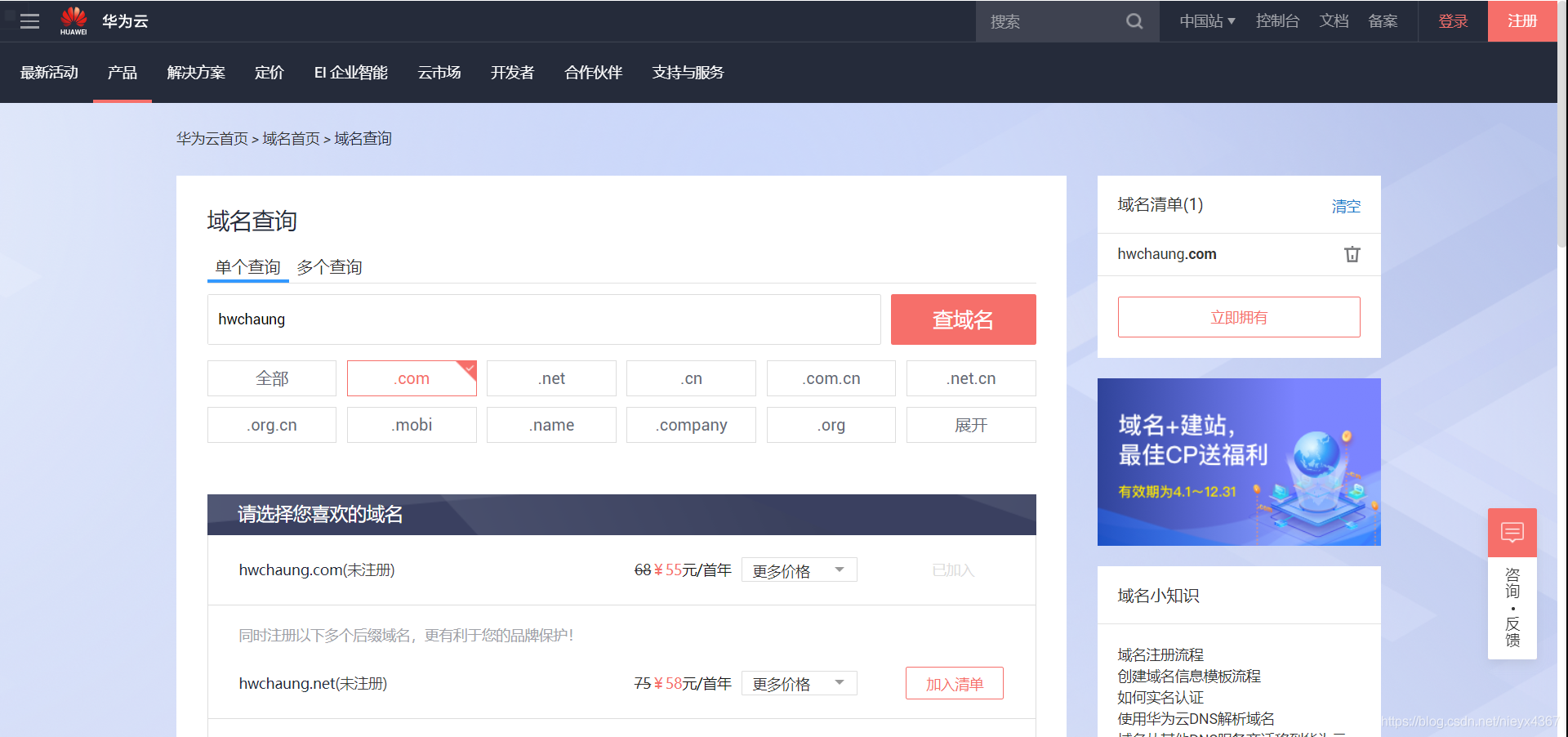Viewport: 1568px width, 737px height.
Task: Add hwchaung.net with the 加入清单 button
Action: tap(954, 683)
